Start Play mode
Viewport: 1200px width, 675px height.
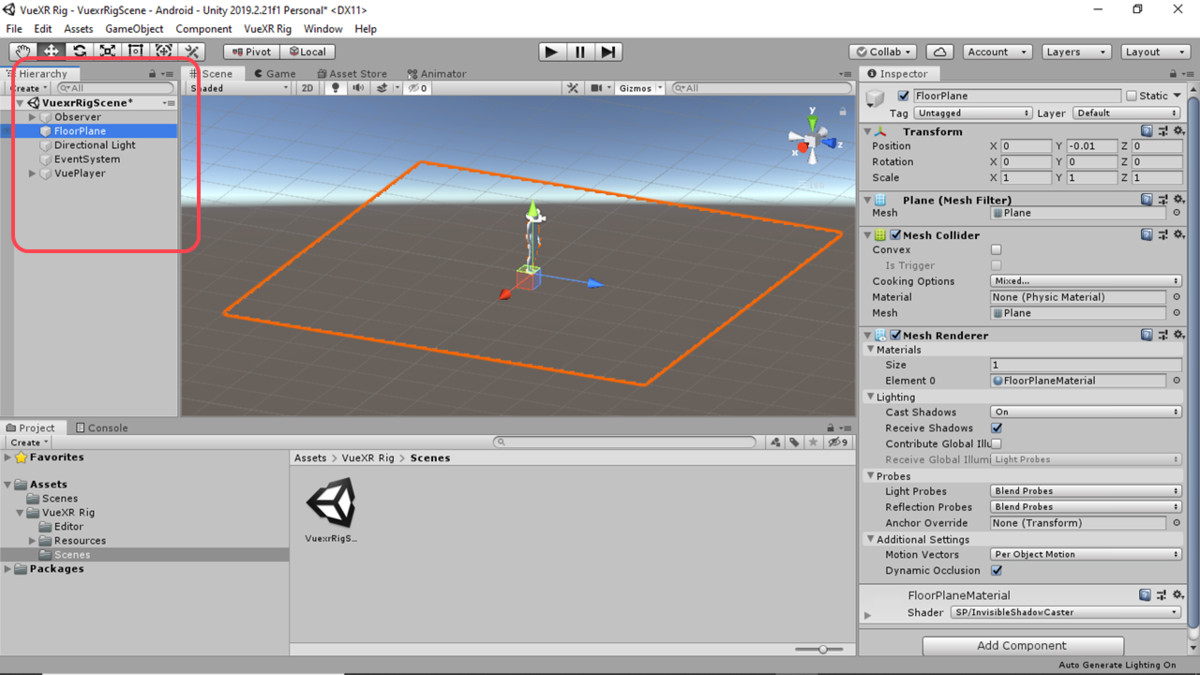point(552,51)
